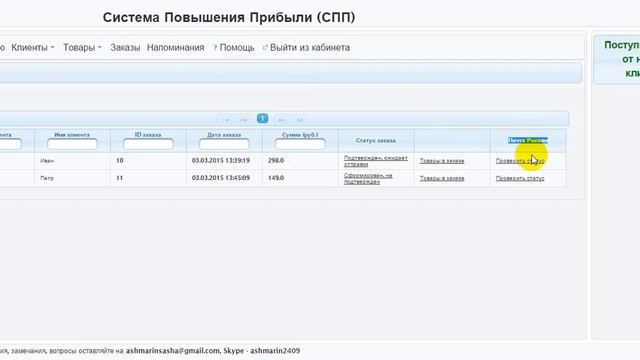The height and width of the screenshot is (360, 640).
Task: Select date cell 03.03.2015 13:39:19
Action: click(224, 161)
